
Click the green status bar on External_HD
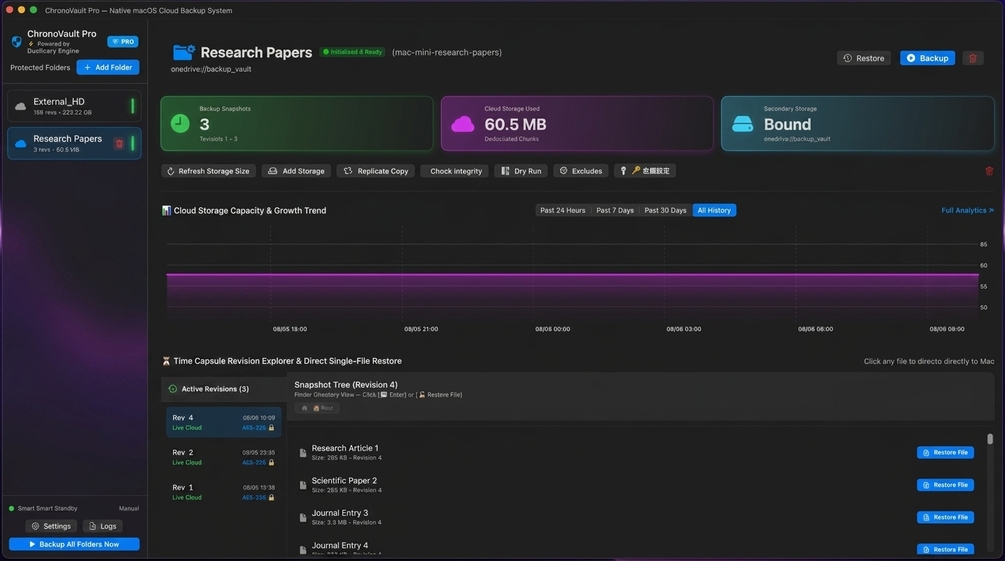pos(133,106)
